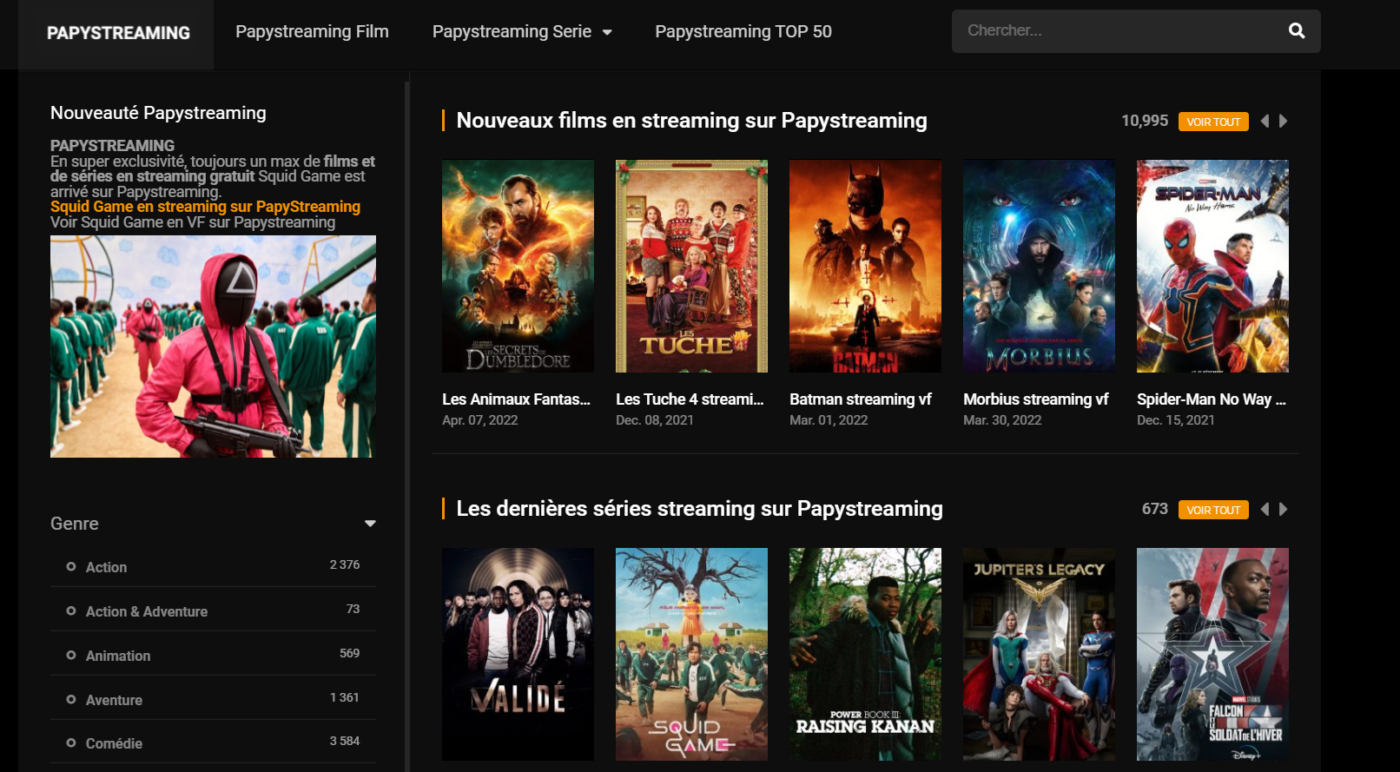The width and height of the screenshot is (1400, 772).
Task: Click the 'Dec. 15, 2021' date
Action: click(1176, 420)
